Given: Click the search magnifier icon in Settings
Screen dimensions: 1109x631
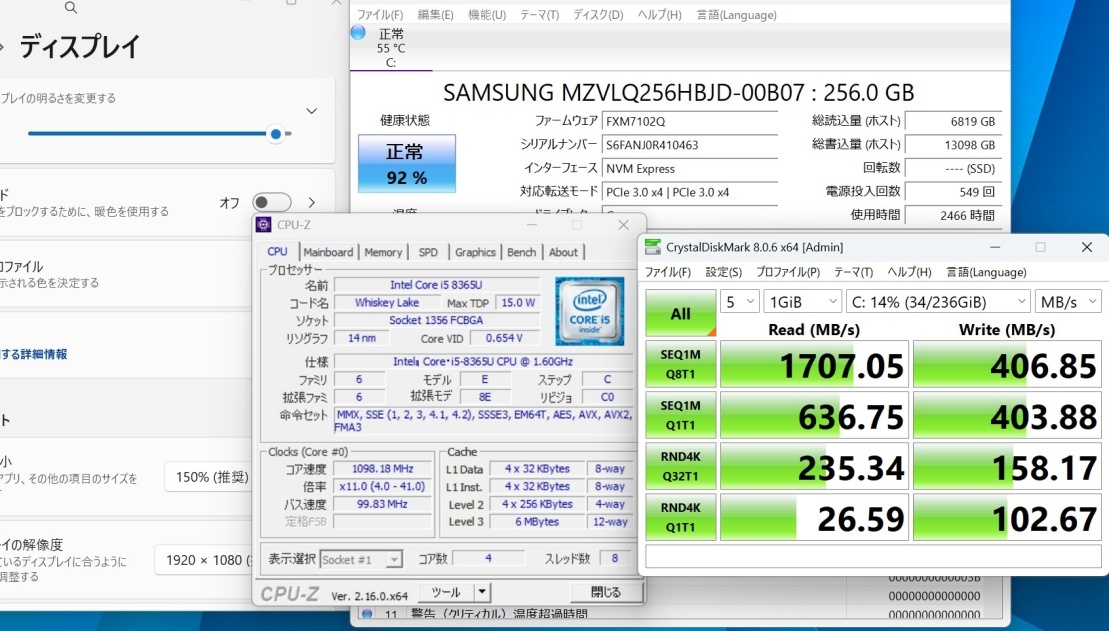Looking at the screenshot, I should [70, 7].
